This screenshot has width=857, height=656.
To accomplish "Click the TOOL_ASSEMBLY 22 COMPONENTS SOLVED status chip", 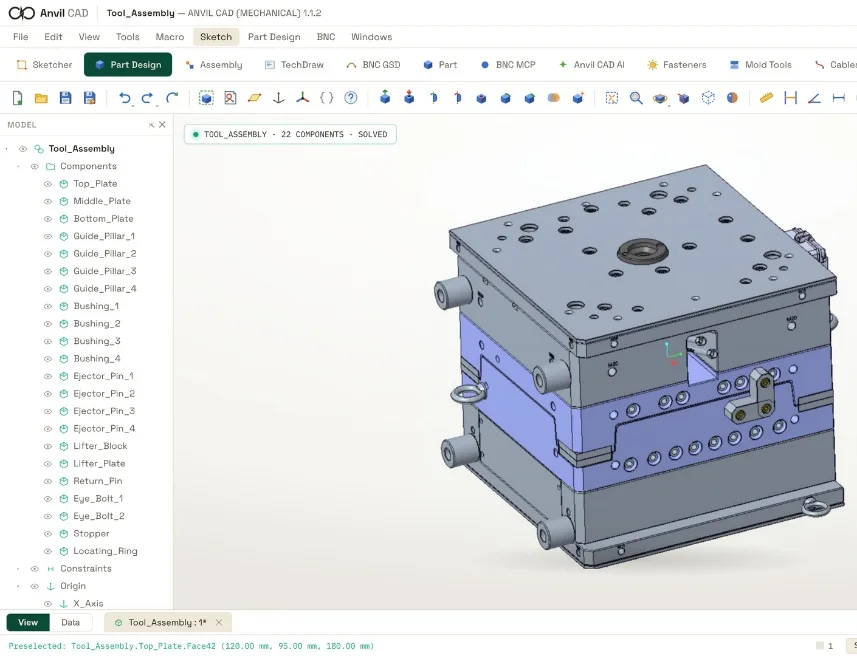I will coord(290,134).
